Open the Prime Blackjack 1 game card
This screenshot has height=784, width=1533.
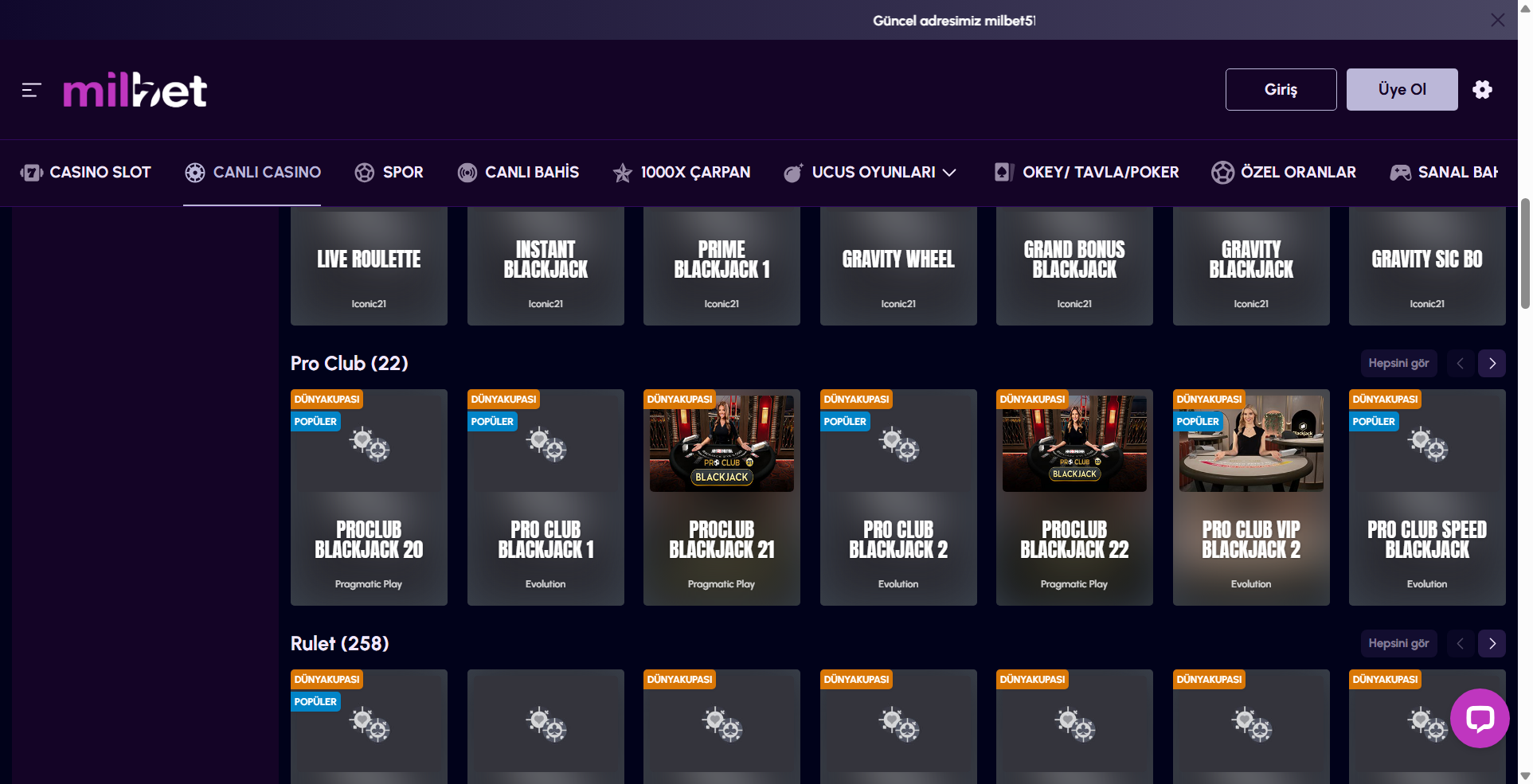[x=722, y=266]
